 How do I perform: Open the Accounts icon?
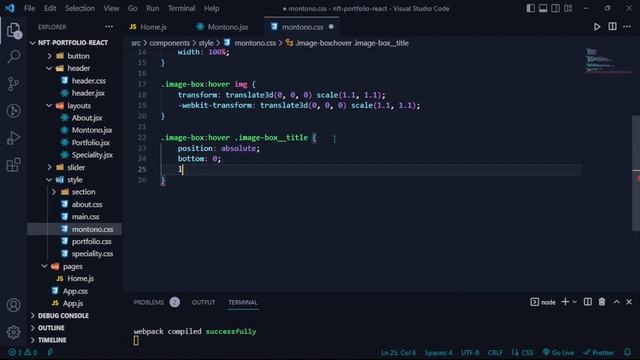click(13, 305)
